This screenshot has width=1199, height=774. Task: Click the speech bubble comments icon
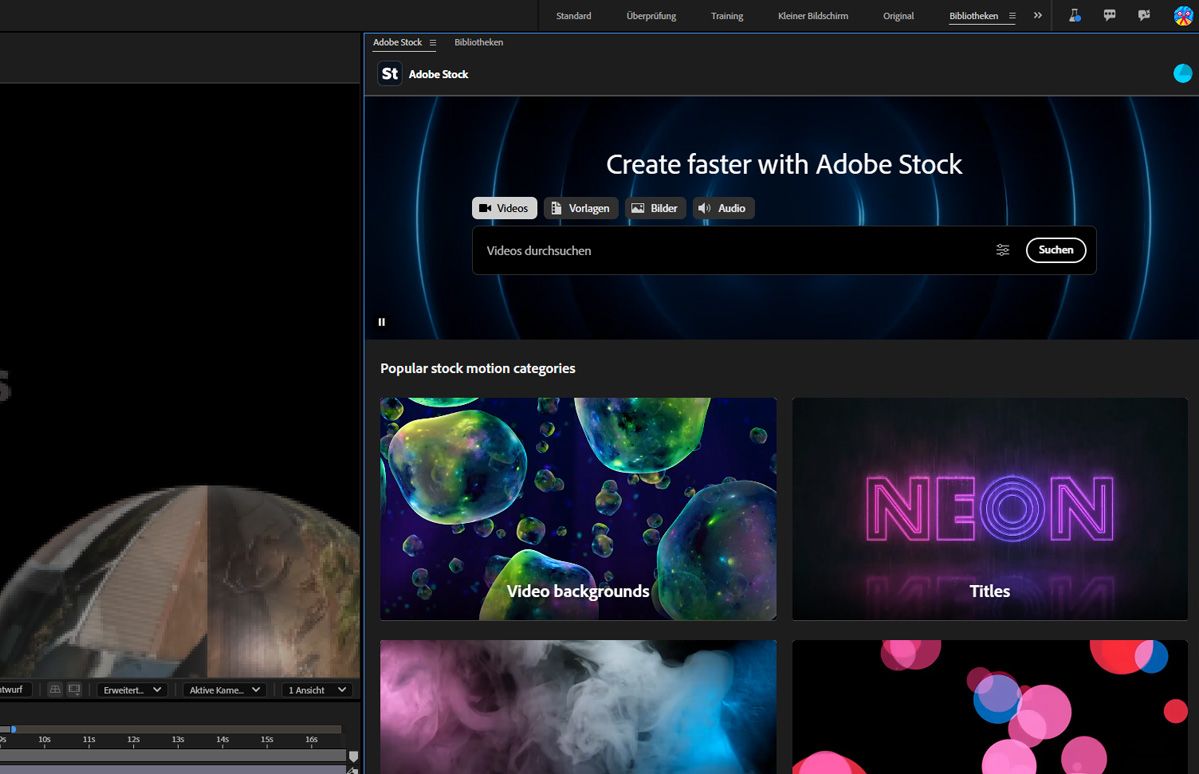(1110, 15)
